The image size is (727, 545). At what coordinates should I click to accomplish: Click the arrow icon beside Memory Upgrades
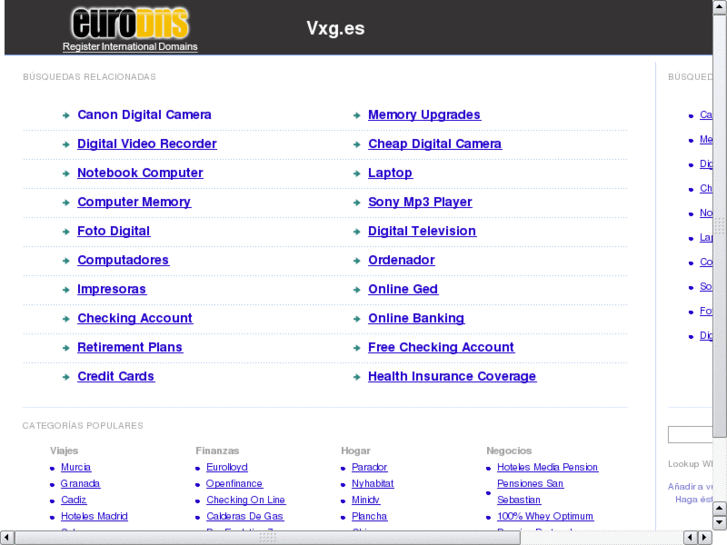pyautogui.click(x=357, y=115)
